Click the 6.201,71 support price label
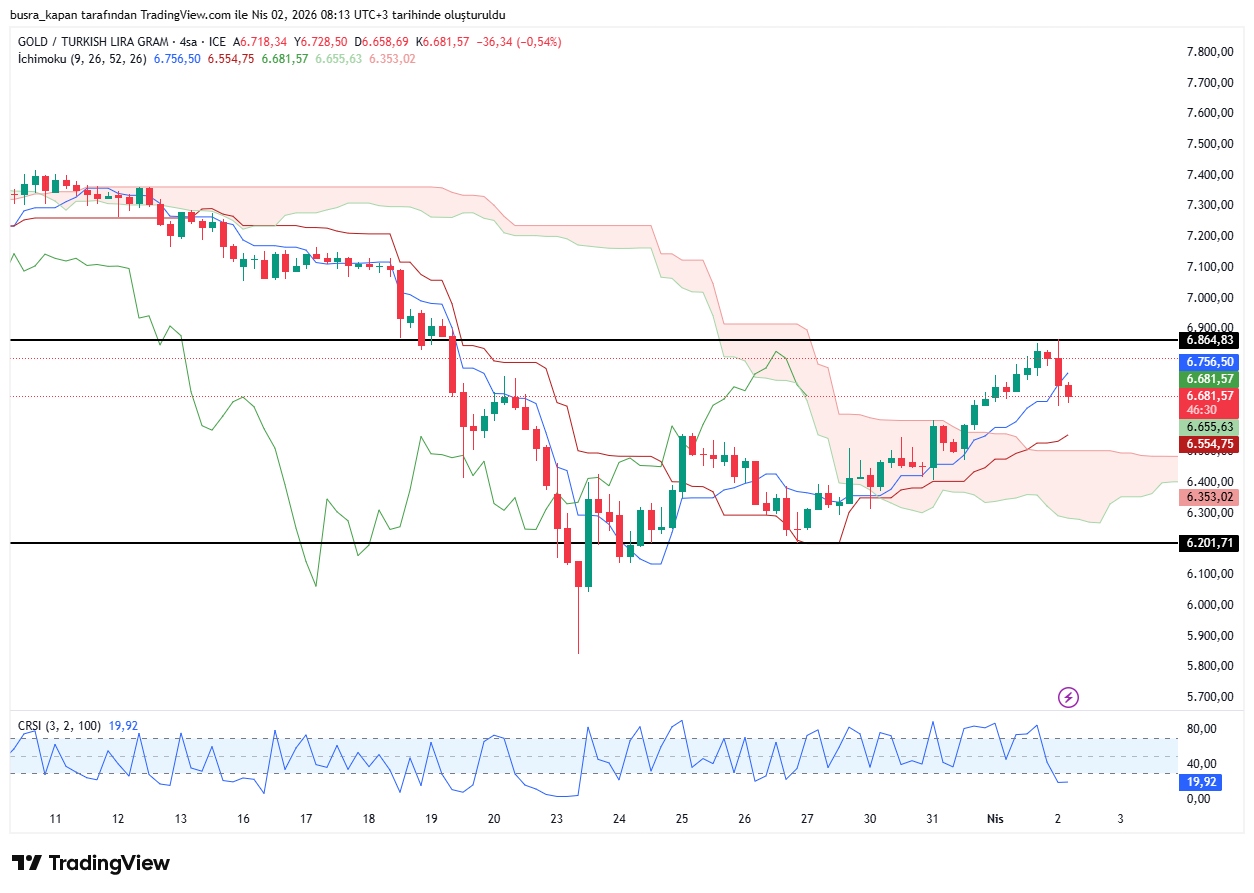Viewport: 1254px width, 893px height. pyautogui.click(x=1208, y=543)
